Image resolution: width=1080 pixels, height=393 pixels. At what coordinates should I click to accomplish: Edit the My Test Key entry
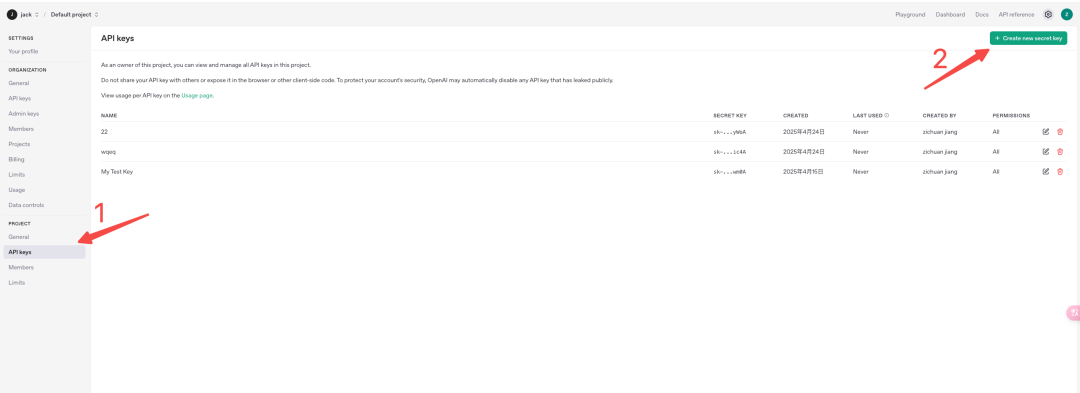(x=1046, y=171)
